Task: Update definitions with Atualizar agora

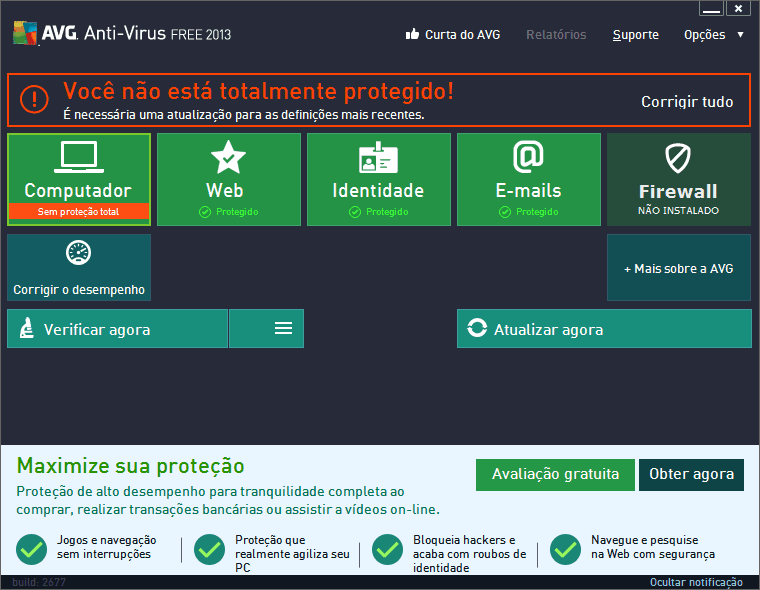Action: (604, 328)
